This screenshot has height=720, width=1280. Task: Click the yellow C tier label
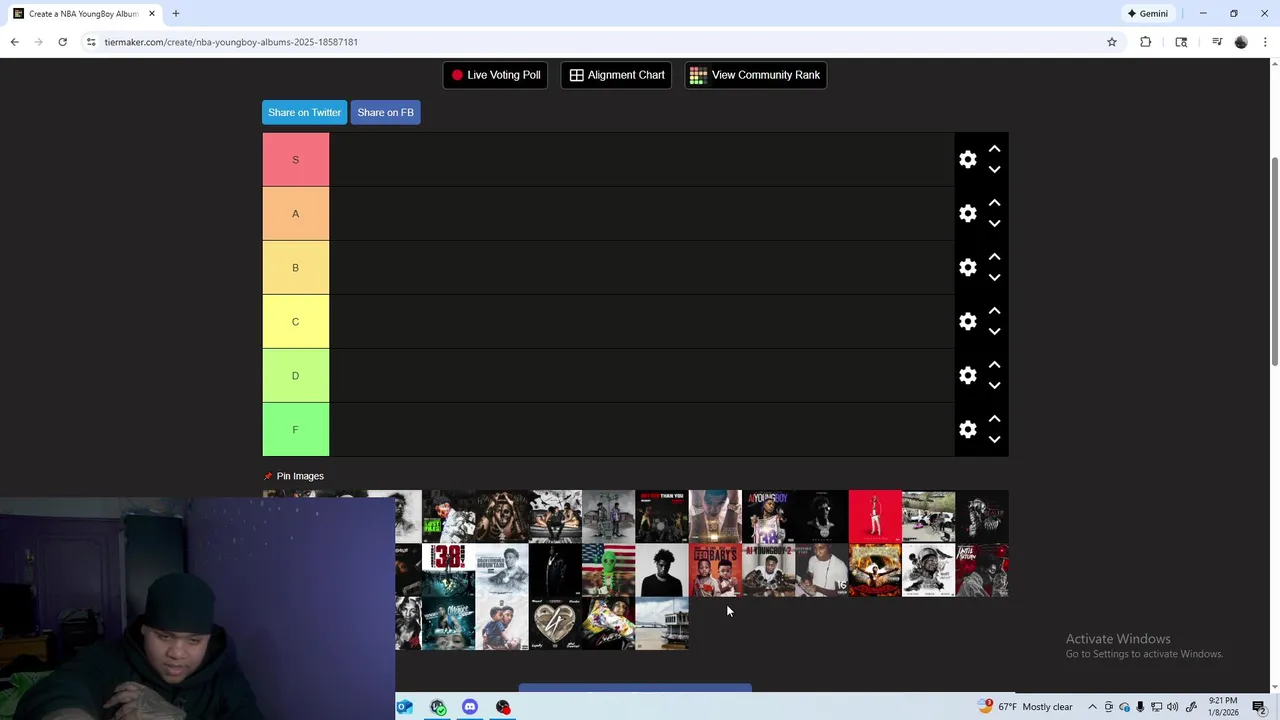295,322
